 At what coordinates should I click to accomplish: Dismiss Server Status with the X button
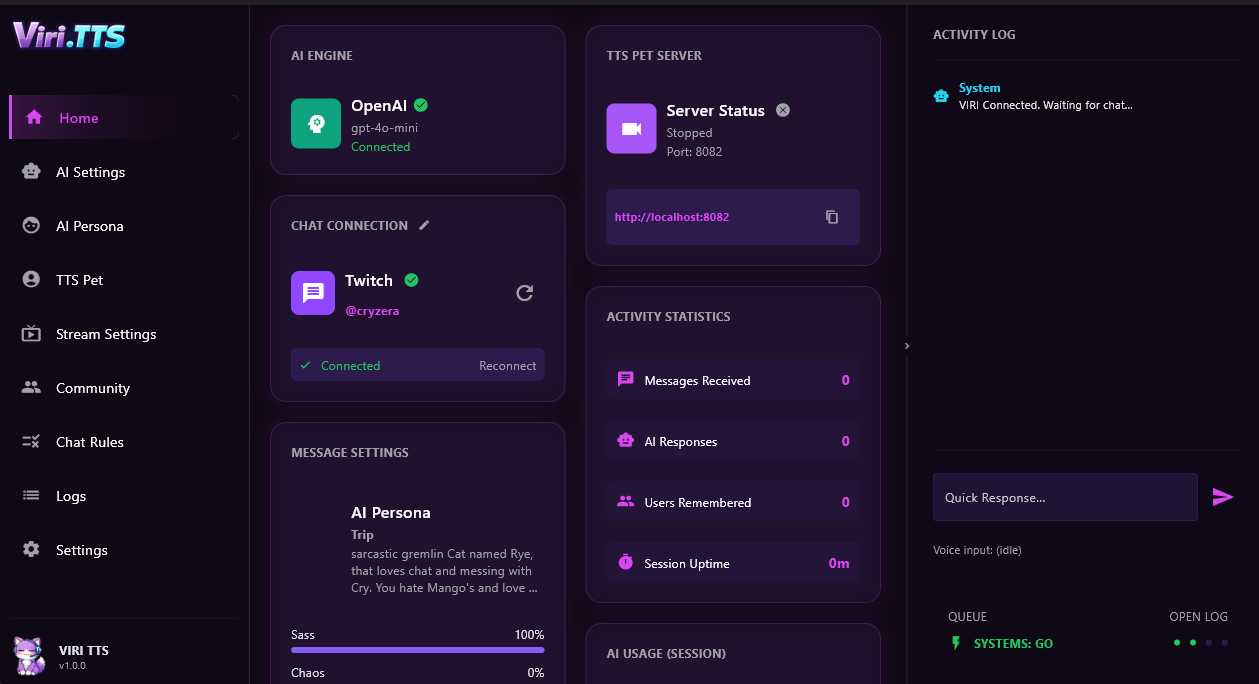pyautogui.click(x=782, y=110)
